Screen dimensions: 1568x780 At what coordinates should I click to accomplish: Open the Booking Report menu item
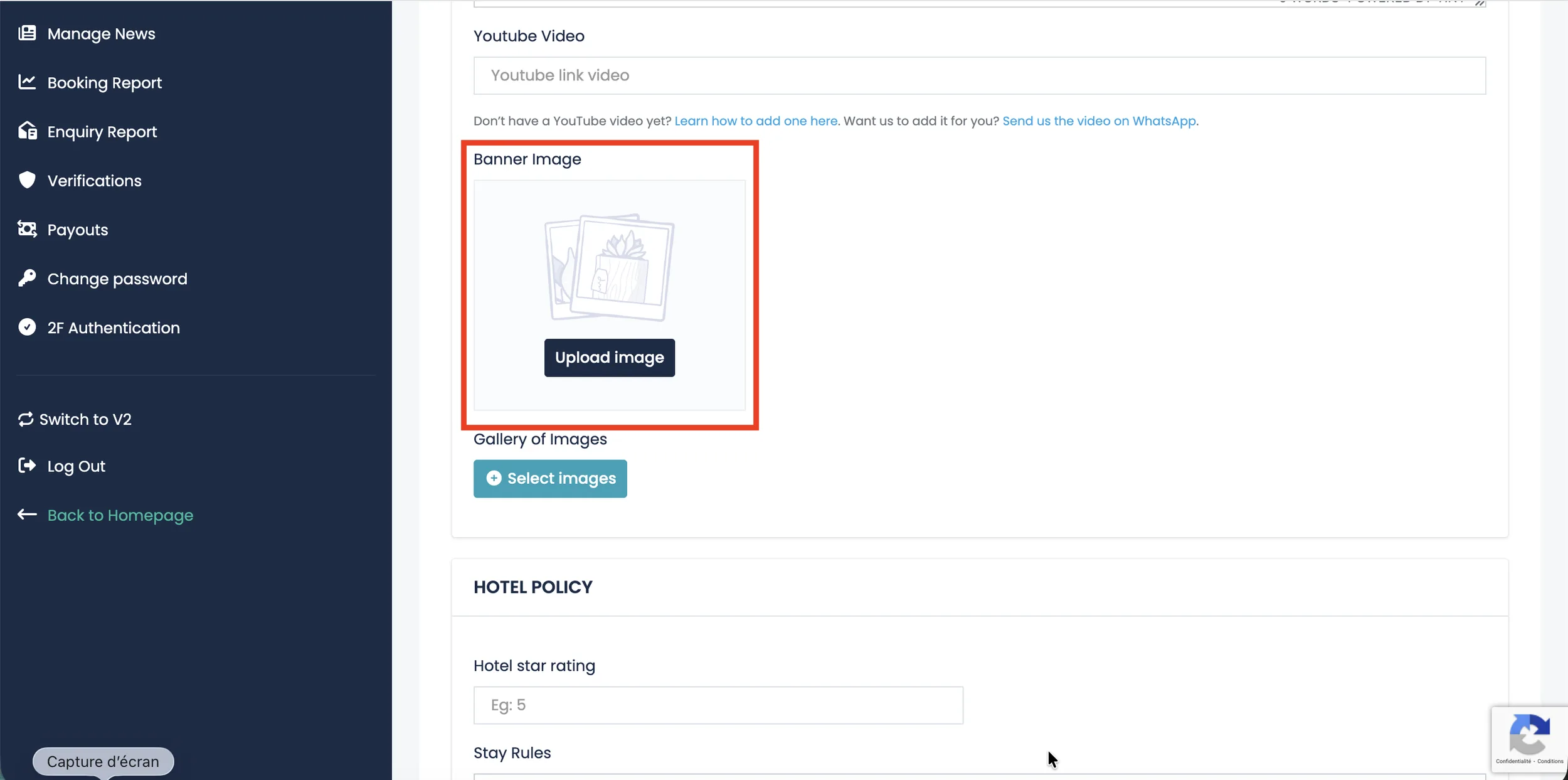point(104,83)
